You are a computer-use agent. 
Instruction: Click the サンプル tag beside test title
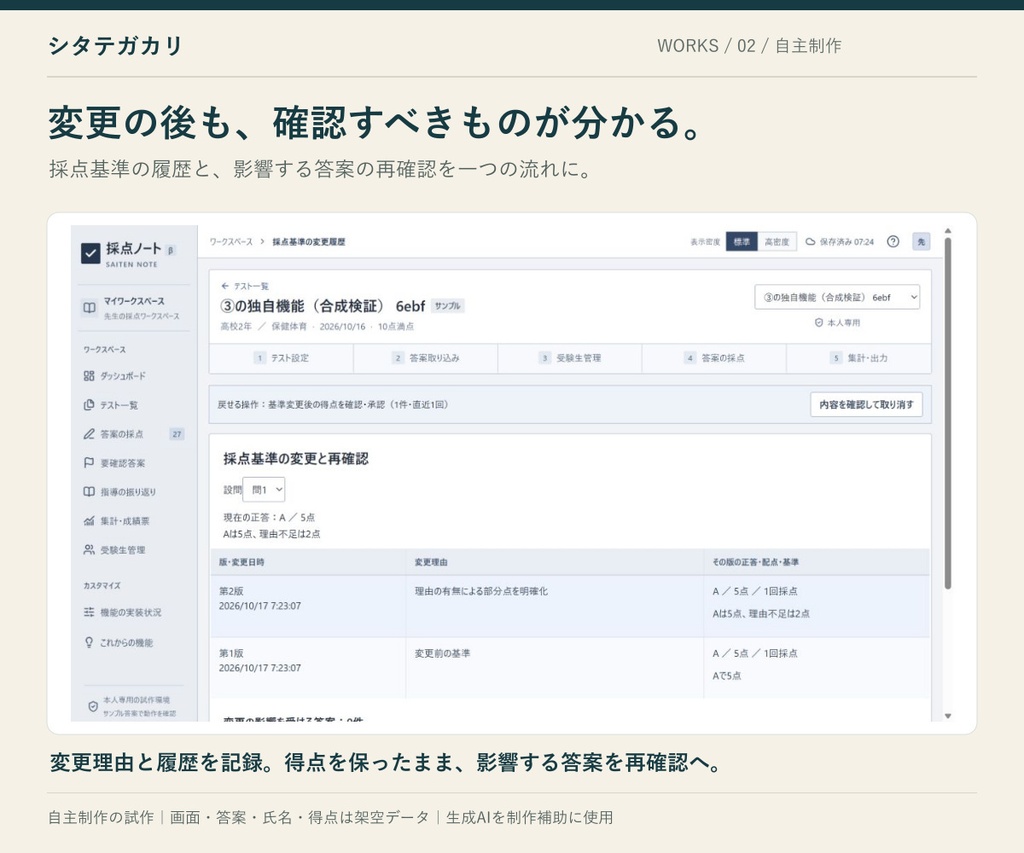(x=447, y=306)
